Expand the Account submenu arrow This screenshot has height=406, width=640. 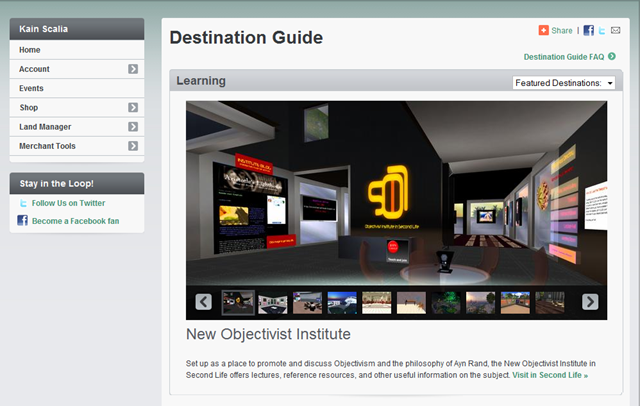pyautogui.click(x=133, y=69)
